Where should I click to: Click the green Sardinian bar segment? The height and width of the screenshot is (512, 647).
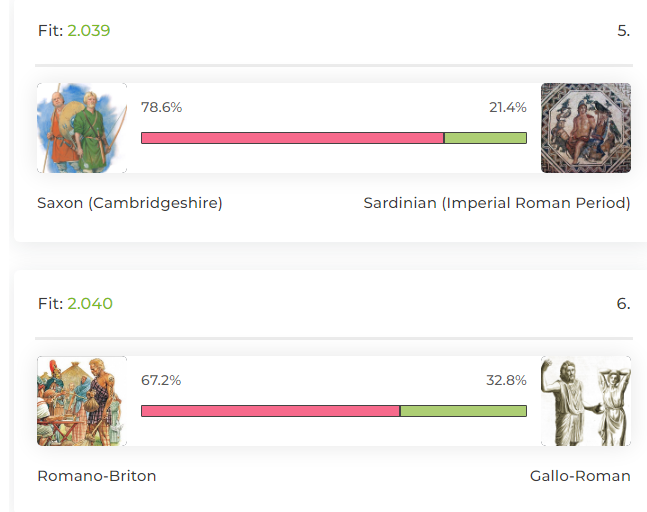click(x=485, y=138)
